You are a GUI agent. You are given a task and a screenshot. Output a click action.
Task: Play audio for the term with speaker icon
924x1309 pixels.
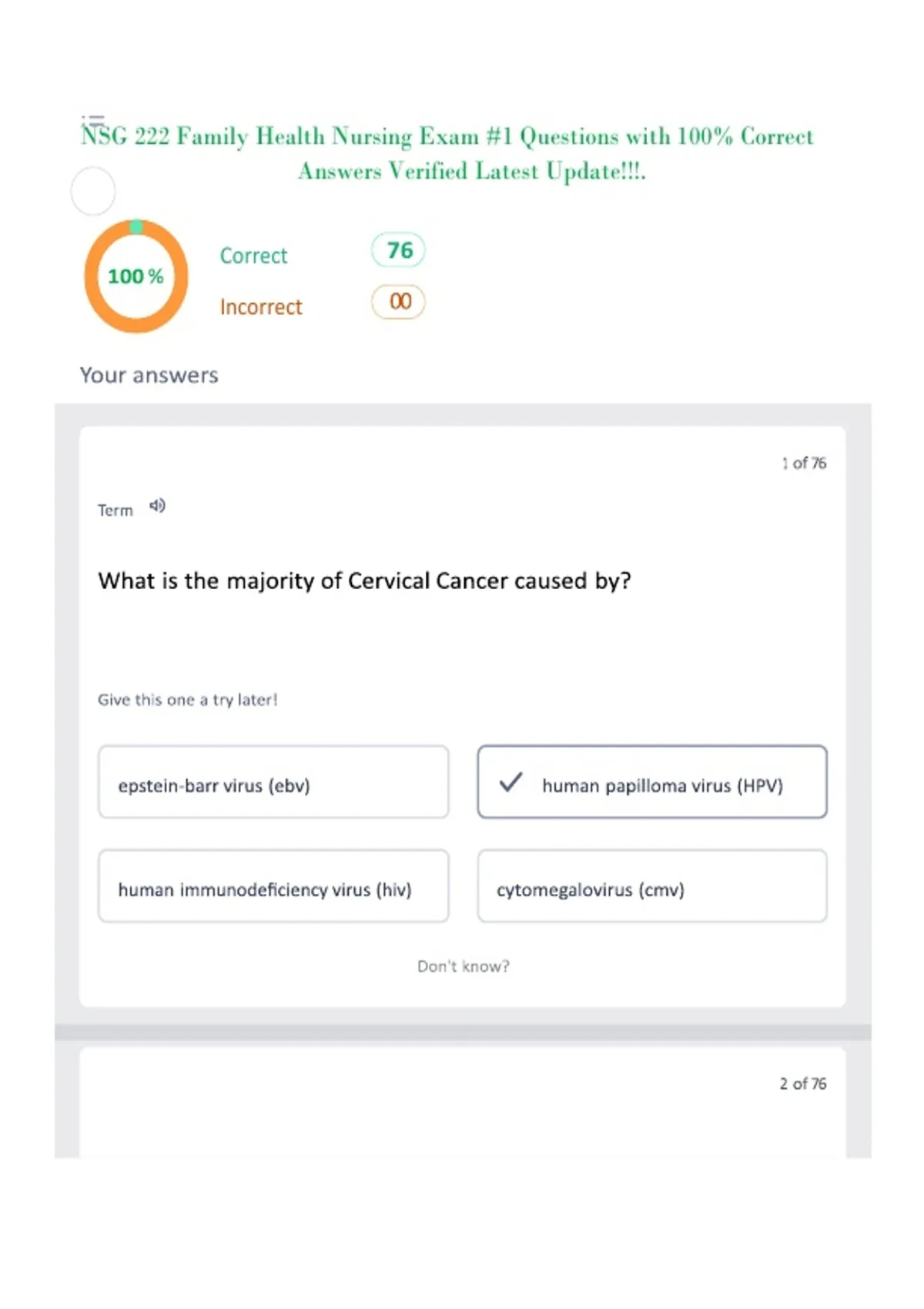pos(157,506)
